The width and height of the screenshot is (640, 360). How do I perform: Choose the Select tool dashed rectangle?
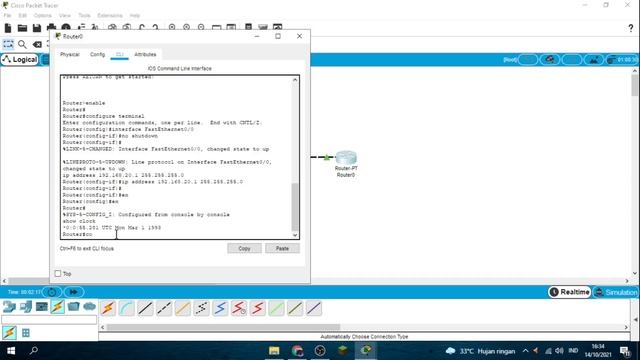[8, 44]
